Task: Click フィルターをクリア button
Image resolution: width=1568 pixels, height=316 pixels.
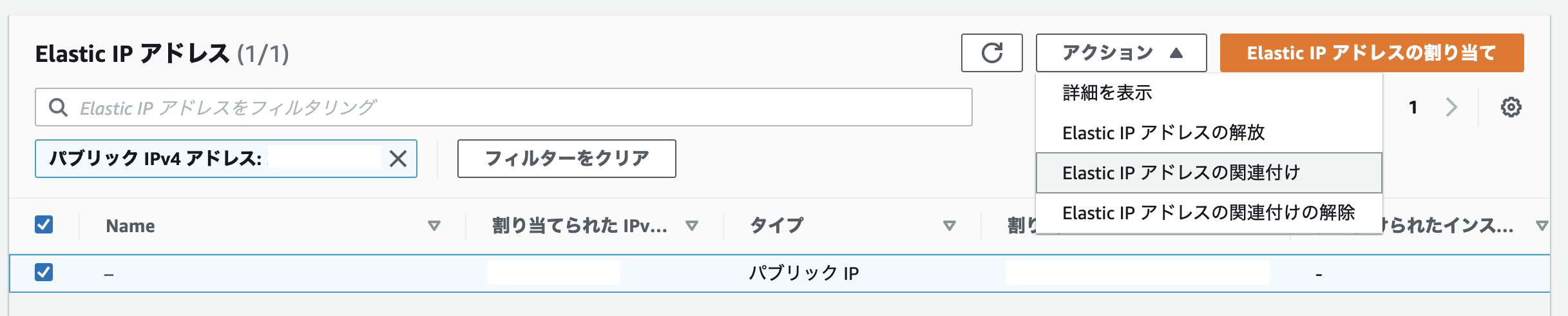Action: 567,159
